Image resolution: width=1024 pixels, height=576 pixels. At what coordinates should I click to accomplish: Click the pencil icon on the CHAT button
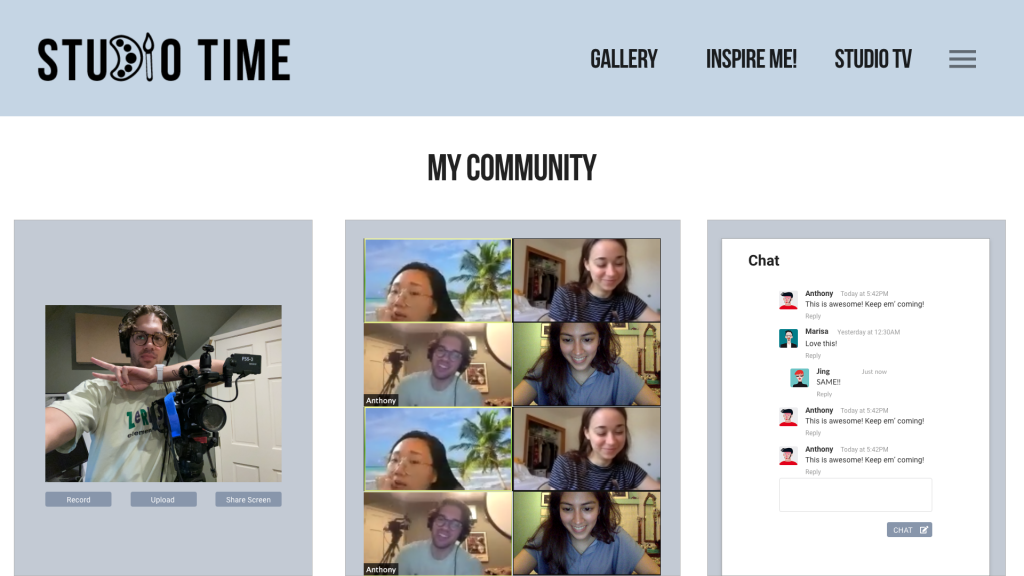[x=924, y=530]
